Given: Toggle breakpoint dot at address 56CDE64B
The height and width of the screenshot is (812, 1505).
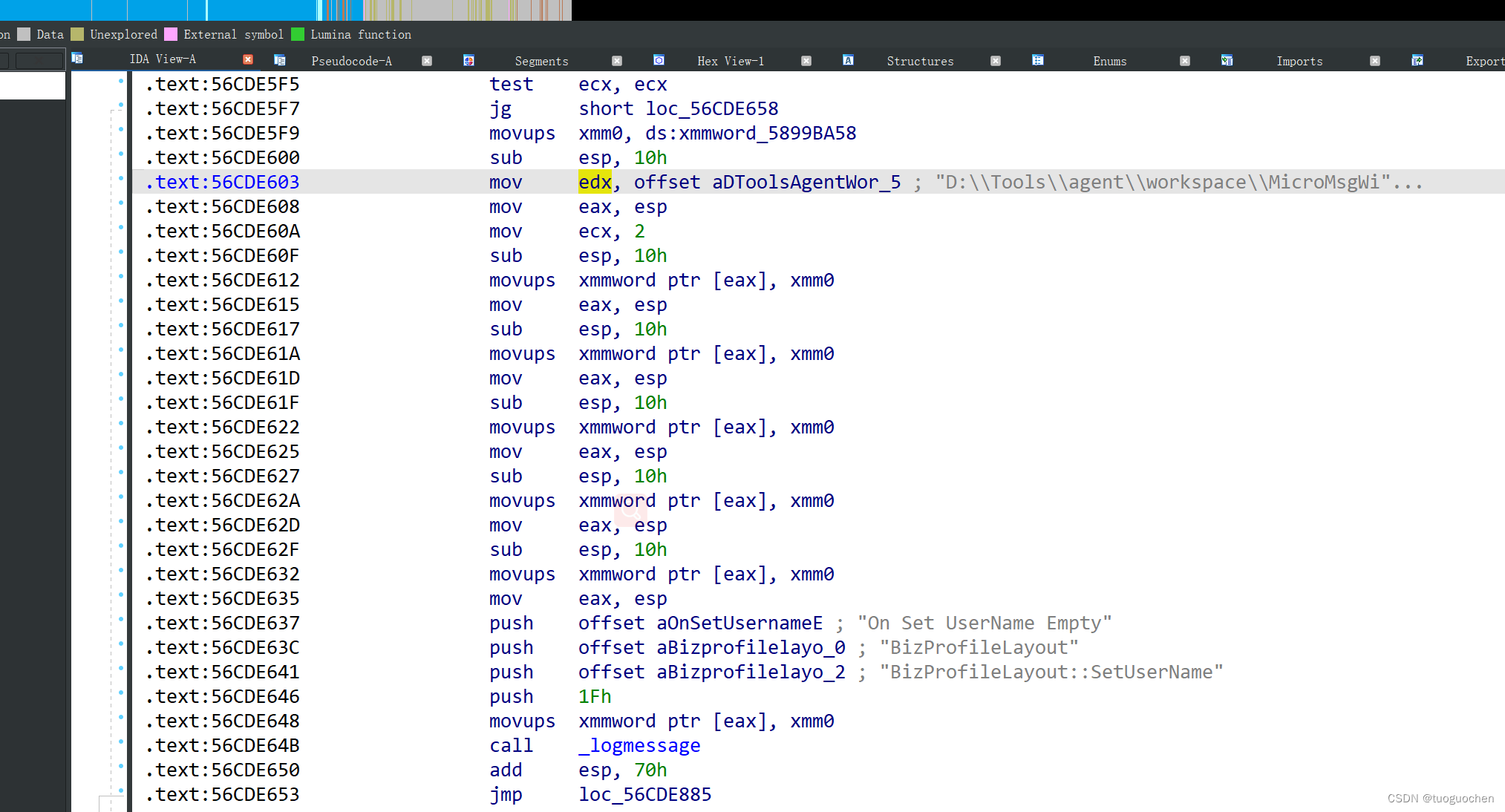Looking at the screenshot, I should point(121,741).
